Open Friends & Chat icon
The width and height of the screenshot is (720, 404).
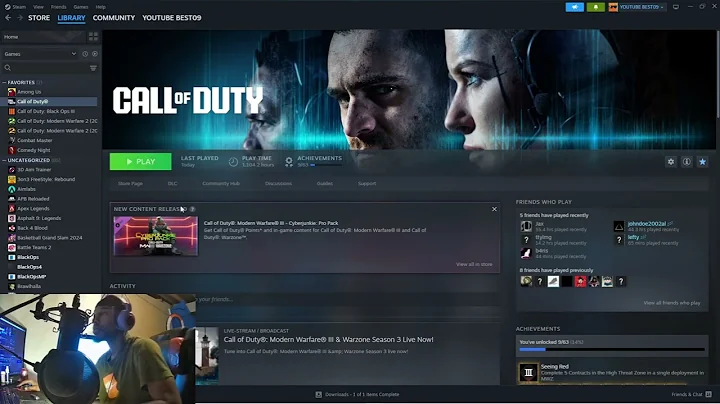pos(709,394)
